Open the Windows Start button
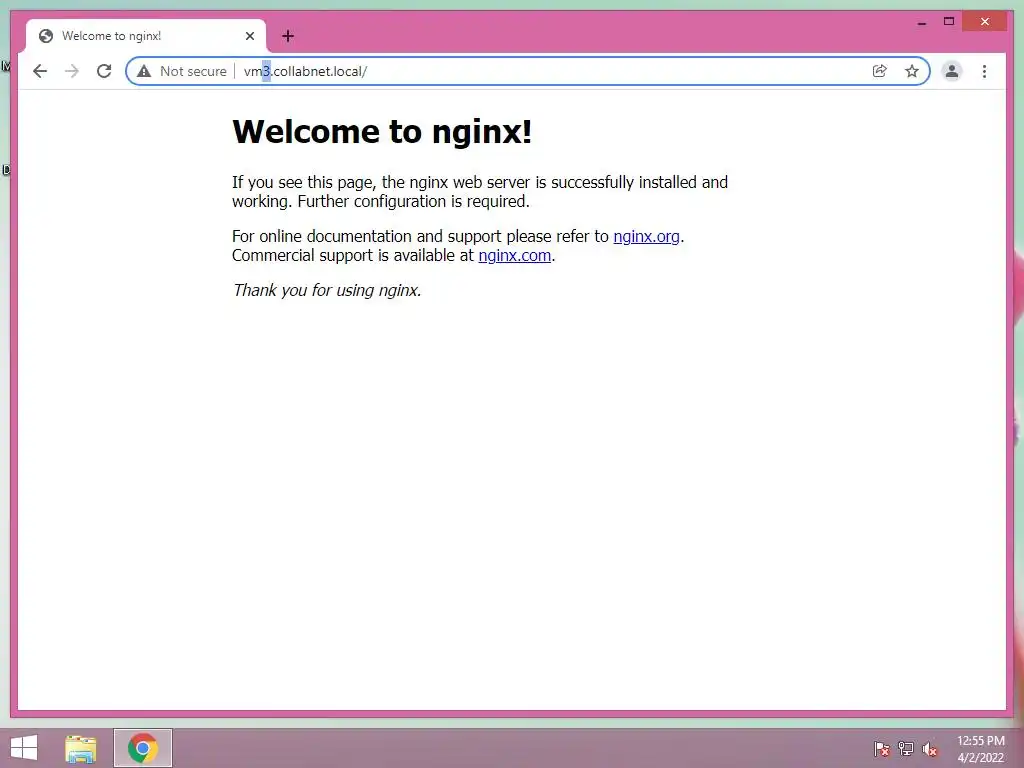Viewport: 1024px width, 768px height. (24, 748)
